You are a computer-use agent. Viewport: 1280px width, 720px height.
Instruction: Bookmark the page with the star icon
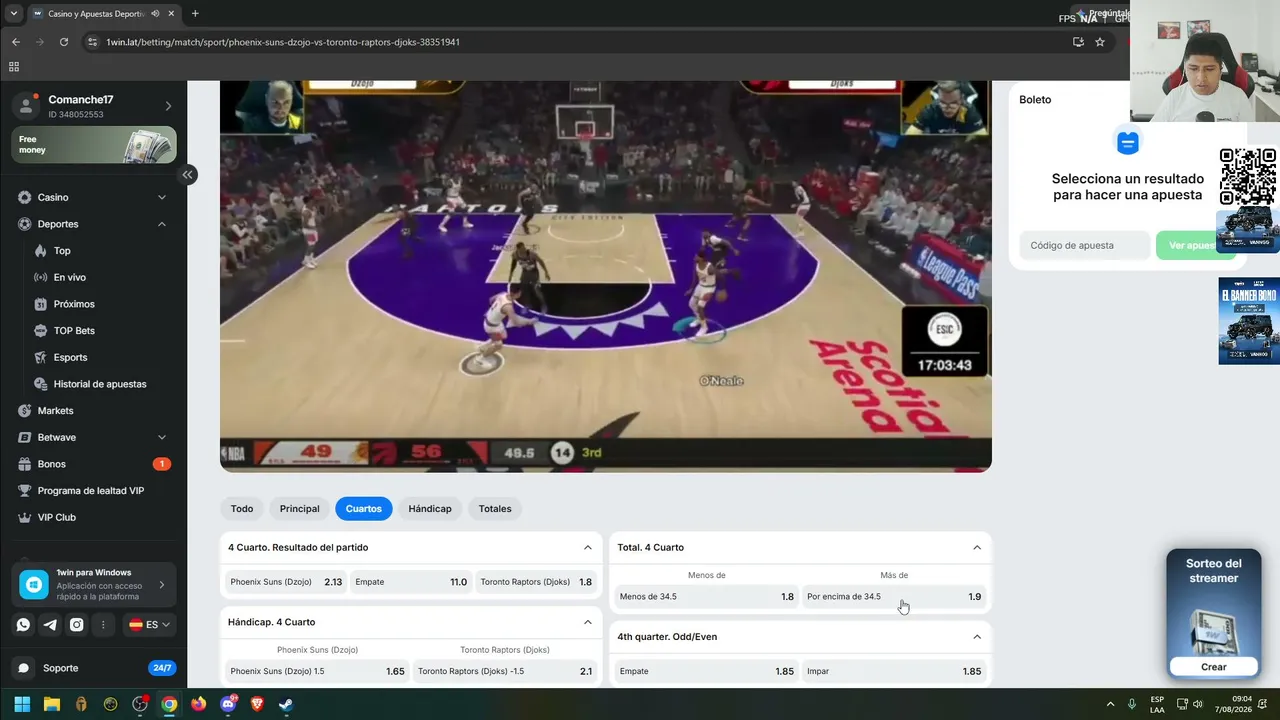pyautogui.click(x=1100, y=42)
